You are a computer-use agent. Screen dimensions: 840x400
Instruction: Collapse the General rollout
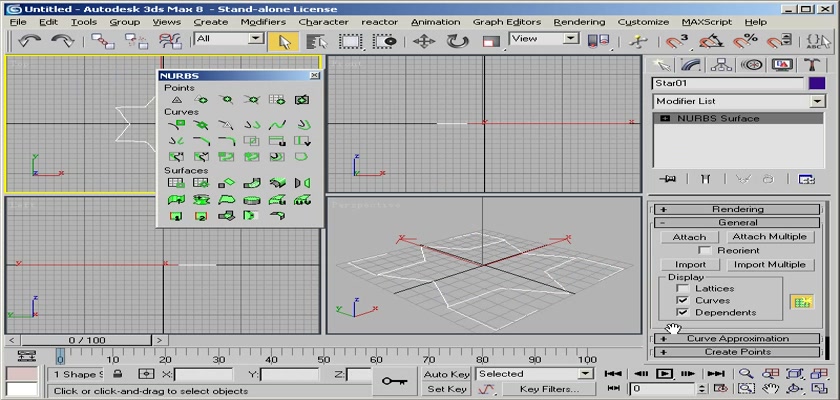pyautogui.click(x=737, y=223)
